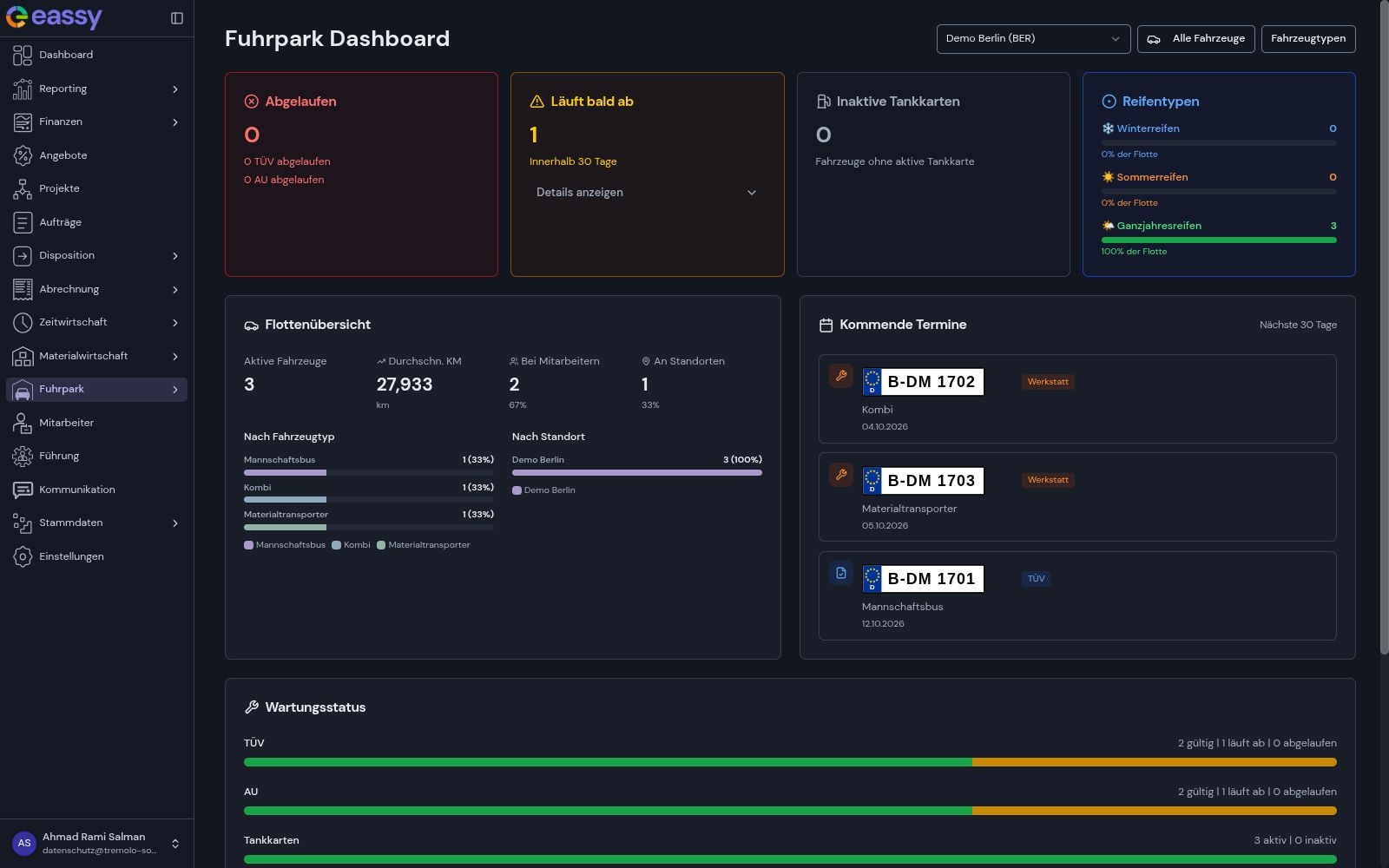Click the TÜV tag on B-DM 1701
1389x868 pixels.
(1036, 579)
